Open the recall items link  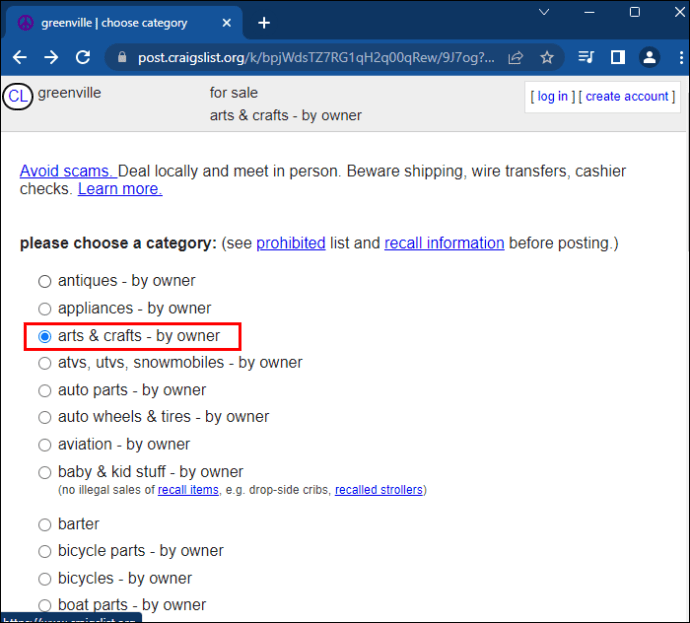pyautogui.click(x=188, y=490)
